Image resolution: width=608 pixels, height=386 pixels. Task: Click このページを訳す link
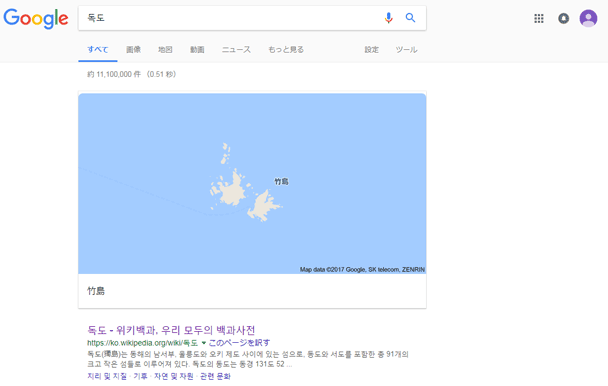[239, 343]
